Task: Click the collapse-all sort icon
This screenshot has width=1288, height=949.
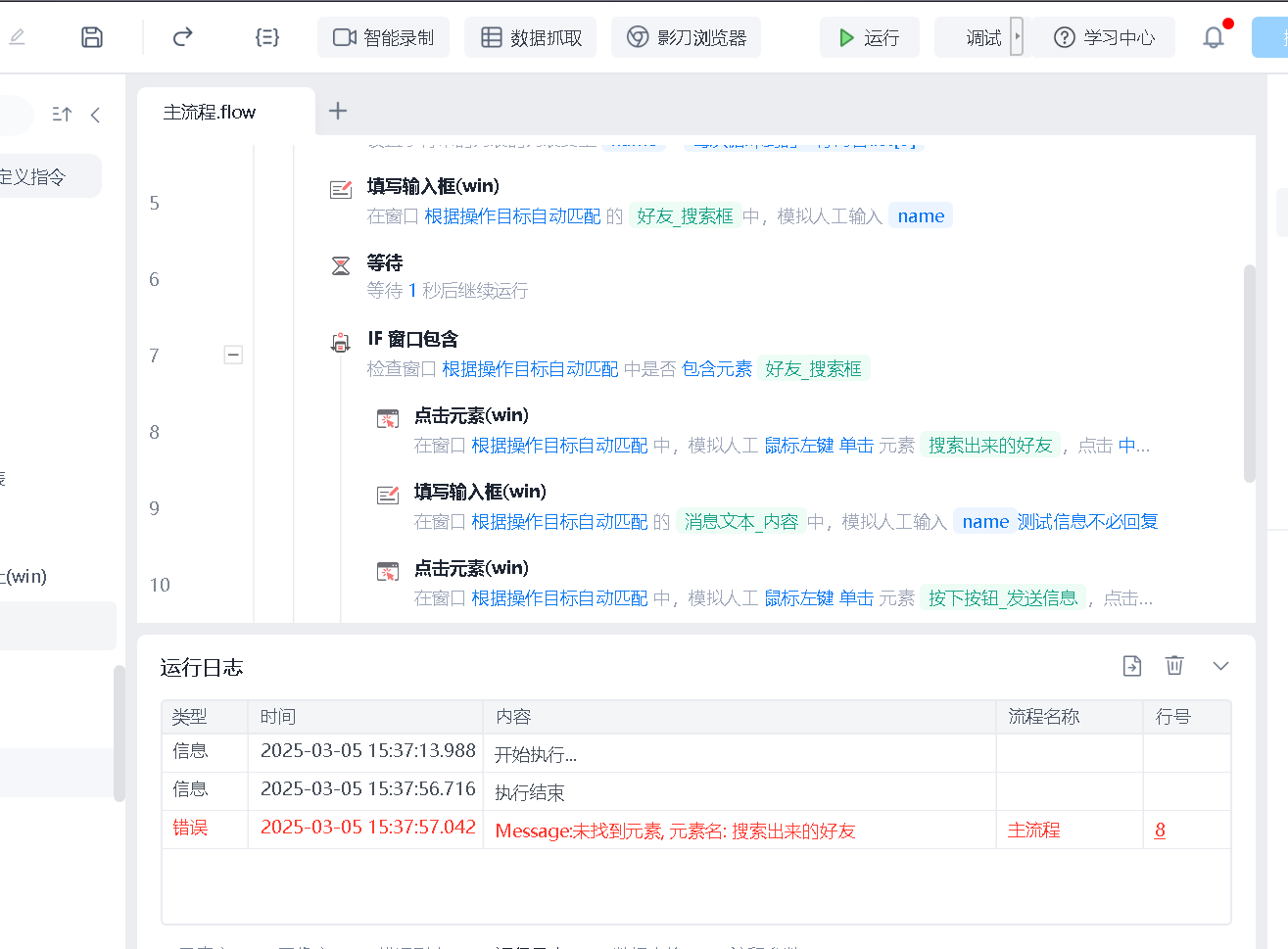Action: click(62, 115)
